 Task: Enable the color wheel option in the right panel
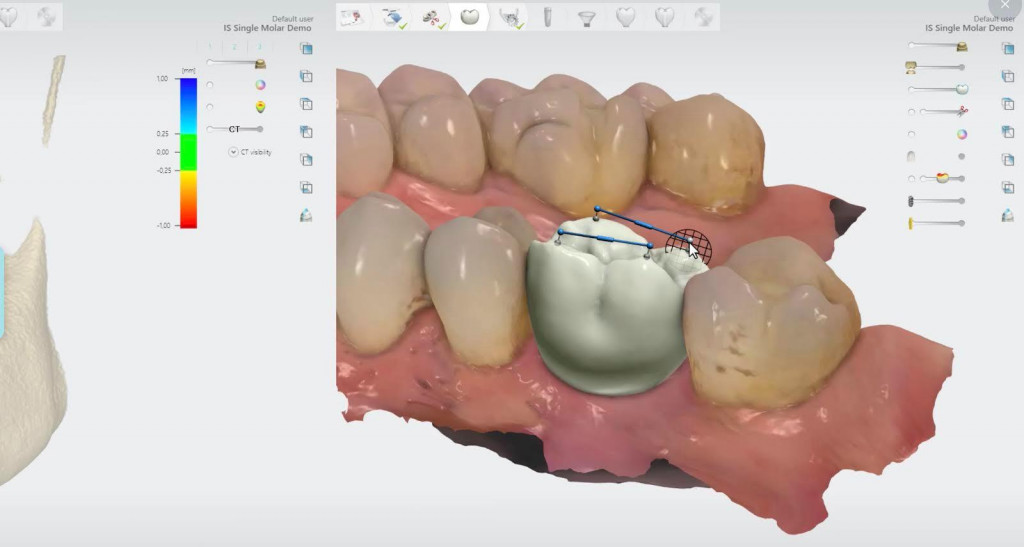point(961,134)
